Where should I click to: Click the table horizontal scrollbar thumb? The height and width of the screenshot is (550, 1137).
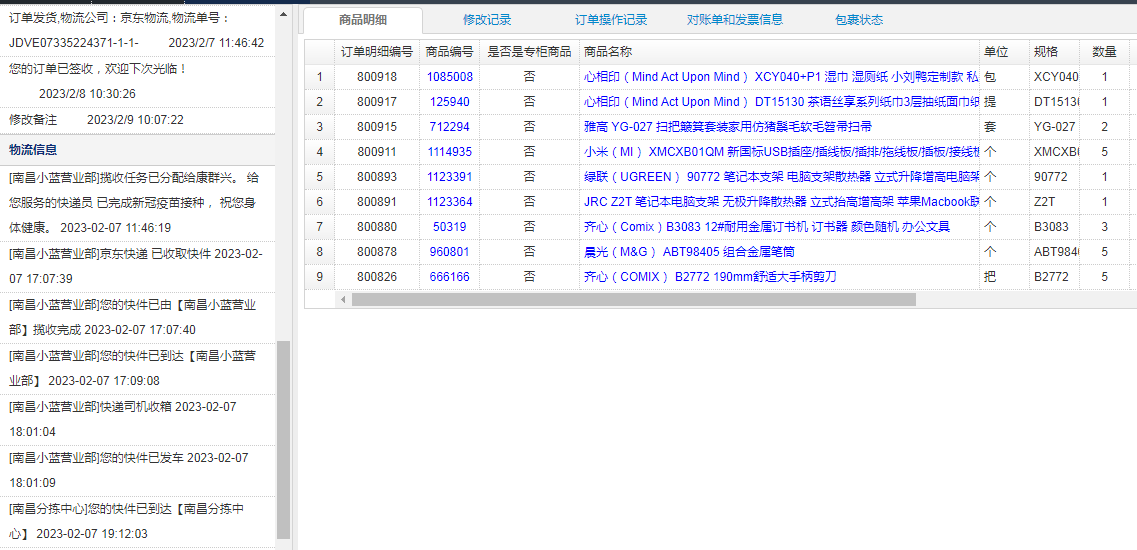tap(634, 300)
